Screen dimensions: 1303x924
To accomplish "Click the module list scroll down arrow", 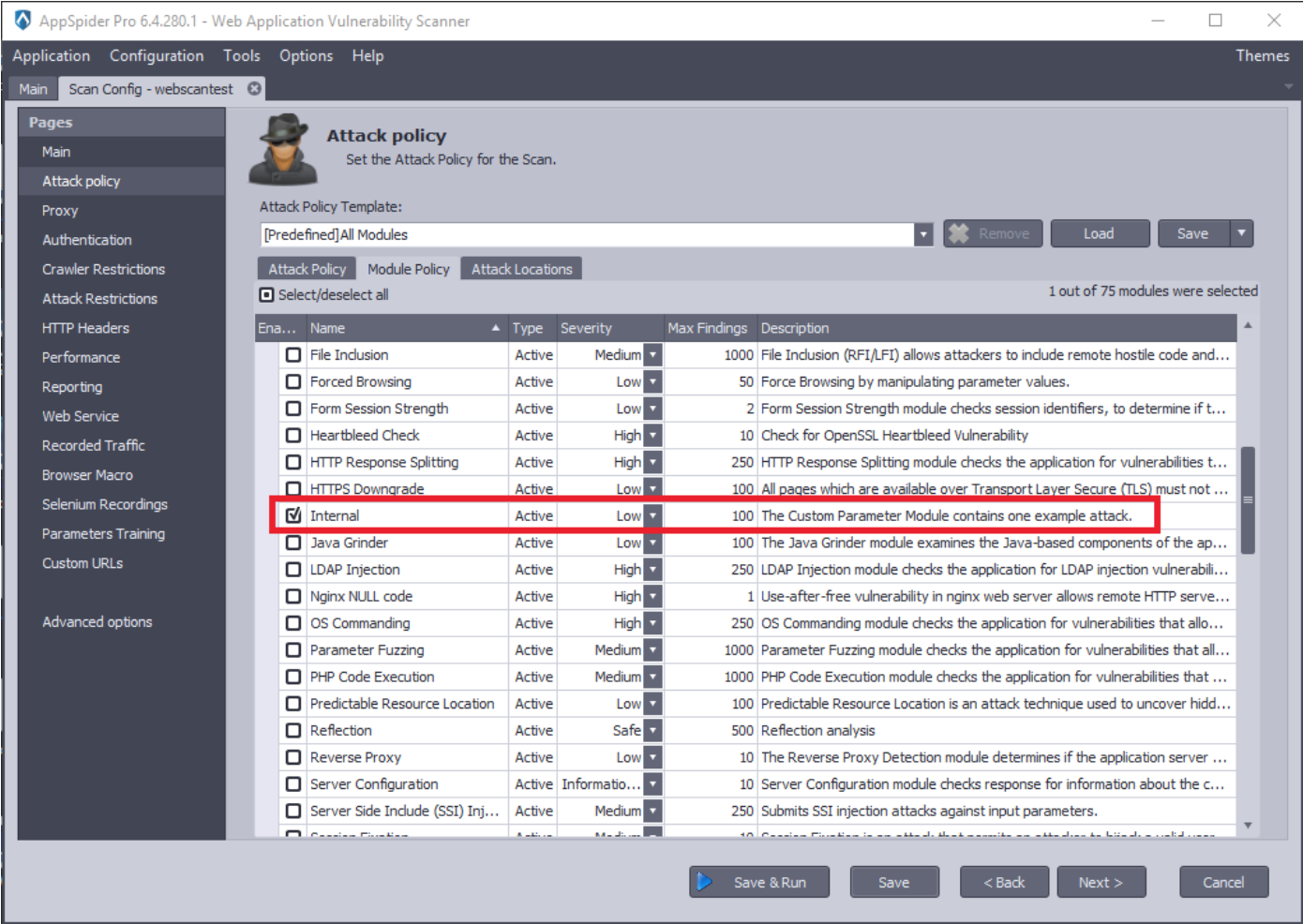I will (x=1248, y=826).
